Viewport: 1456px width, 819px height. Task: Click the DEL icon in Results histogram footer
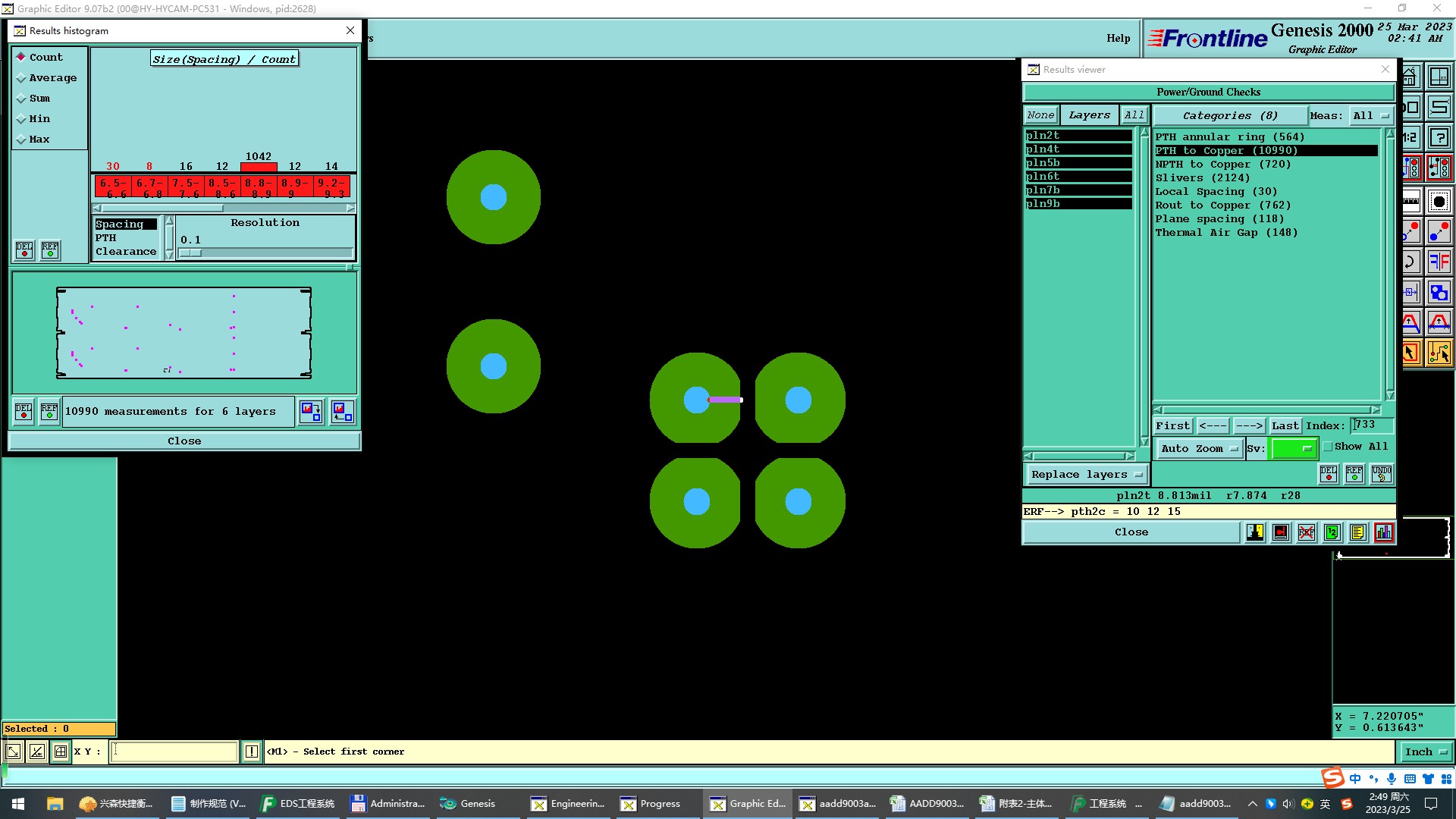click(24, 412)
